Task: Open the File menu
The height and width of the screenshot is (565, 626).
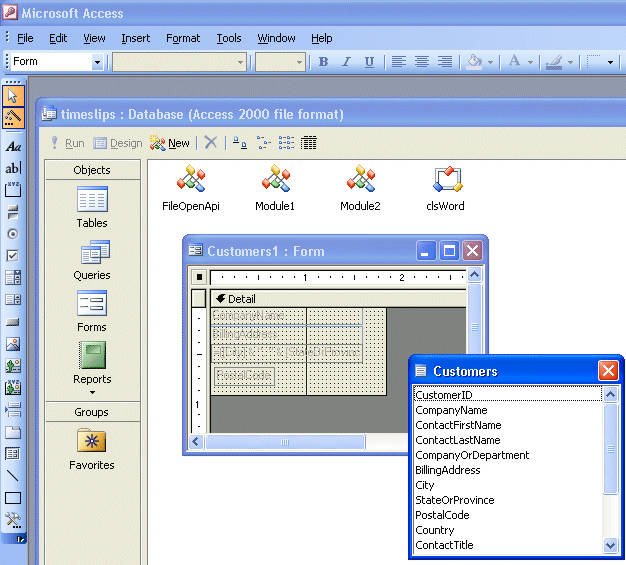Action: tap(25, 38)
